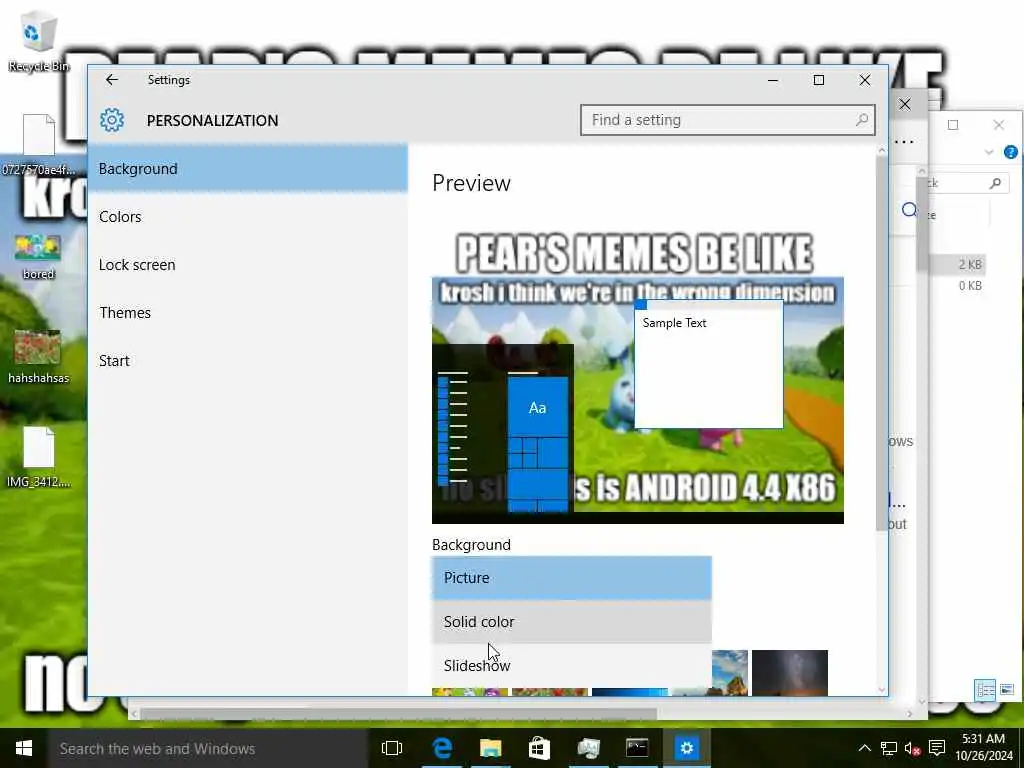1024x768 pixels.
Task: Select the 0727570ae4f file on desktop
Action: 39,144
